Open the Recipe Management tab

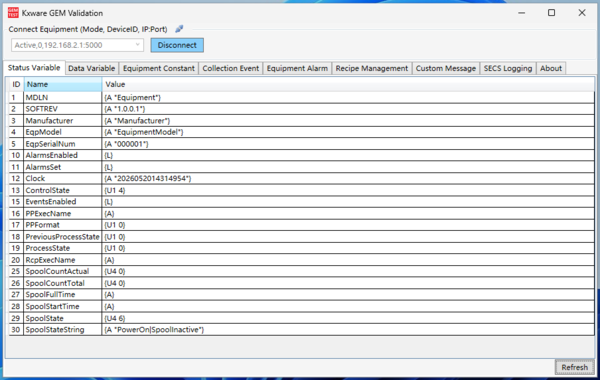372,68
